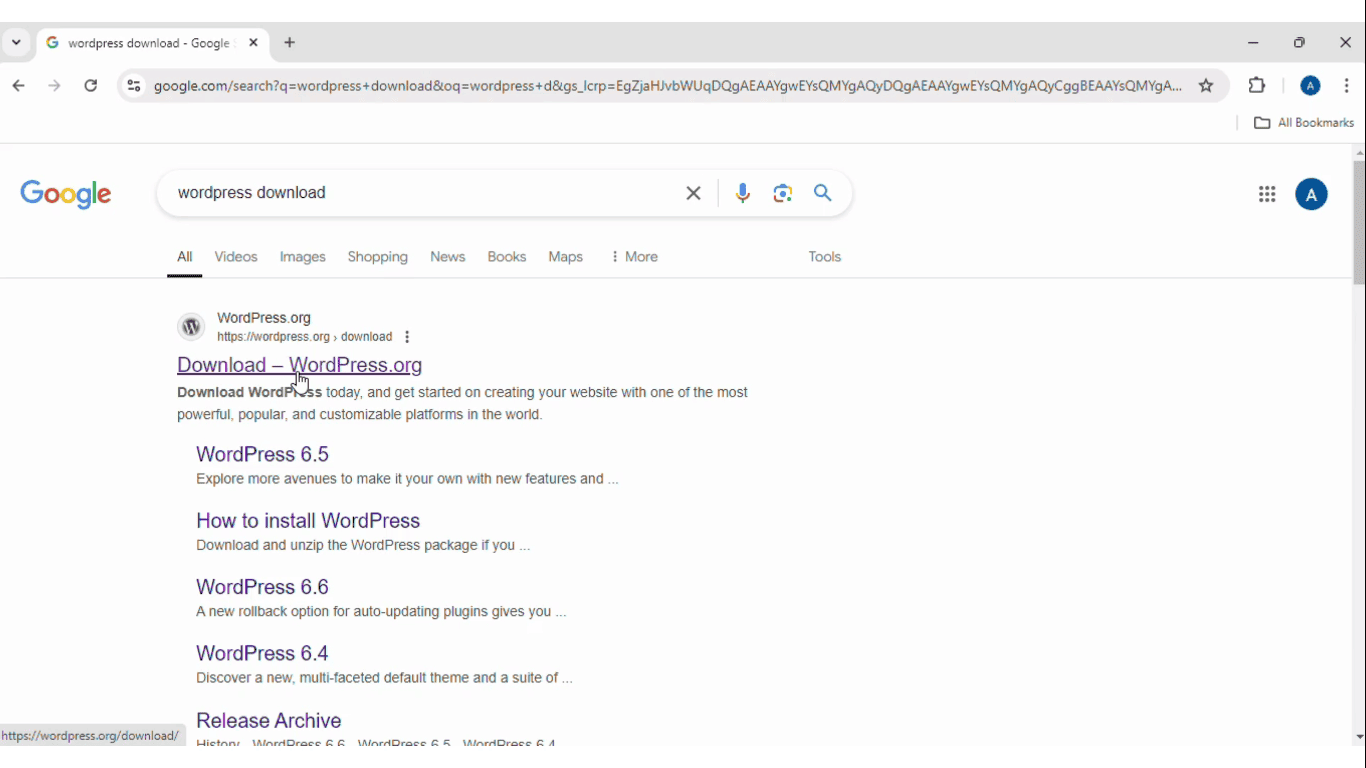The image size is (1366, 768).
Task: Open the WordPress 6.5 sitelink
Action: (263, 454)
